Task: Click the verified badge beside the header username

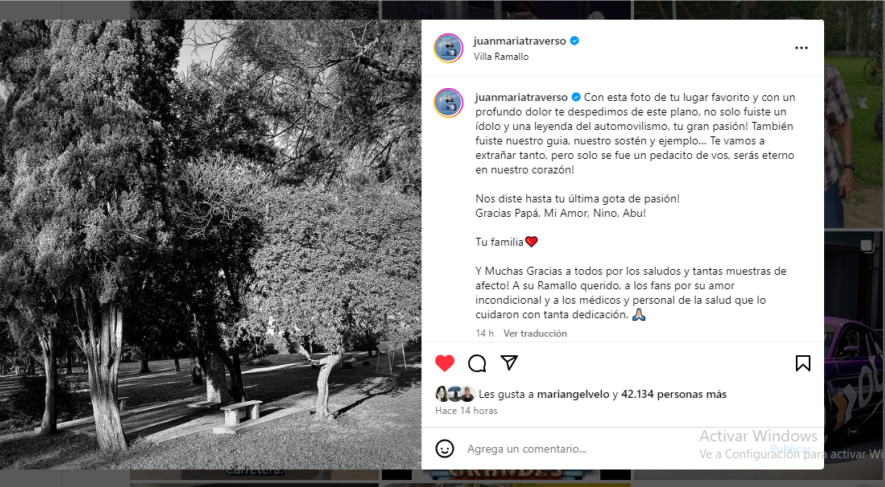Action: click(x=575, y=41)
